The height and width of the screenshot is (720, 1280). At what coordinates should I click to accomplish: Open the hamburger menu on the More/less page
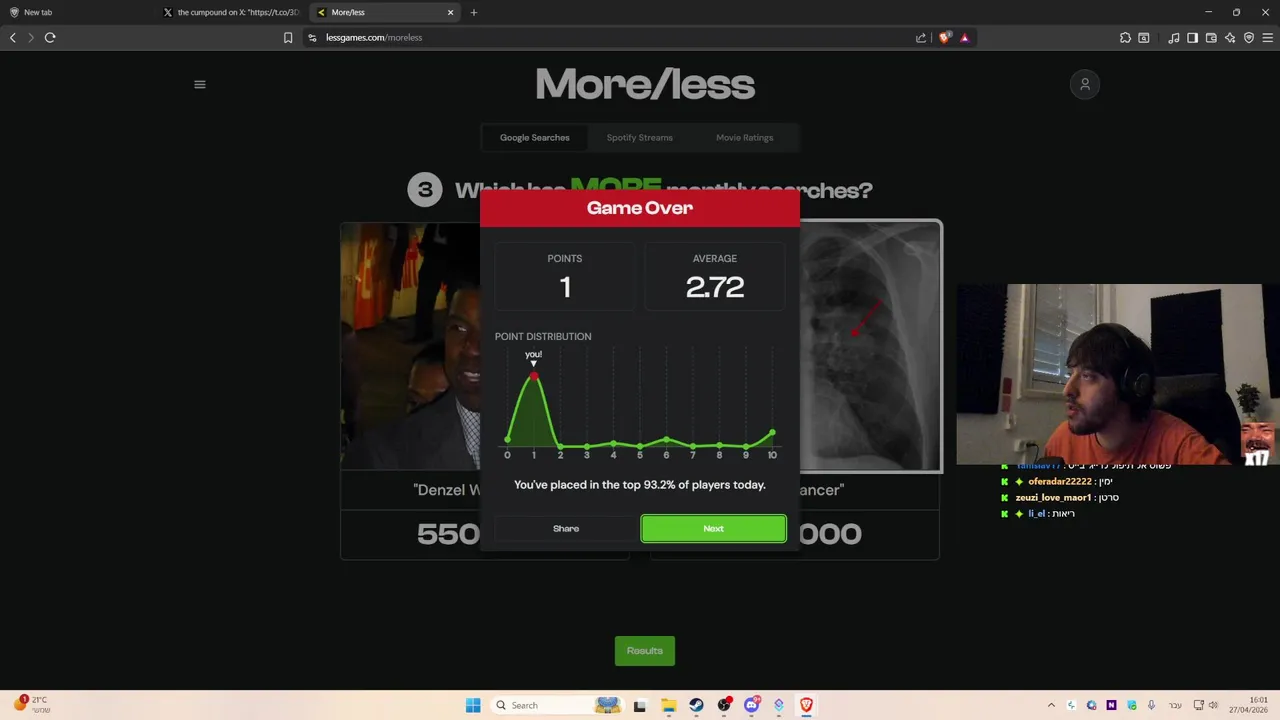coord(200,84)
